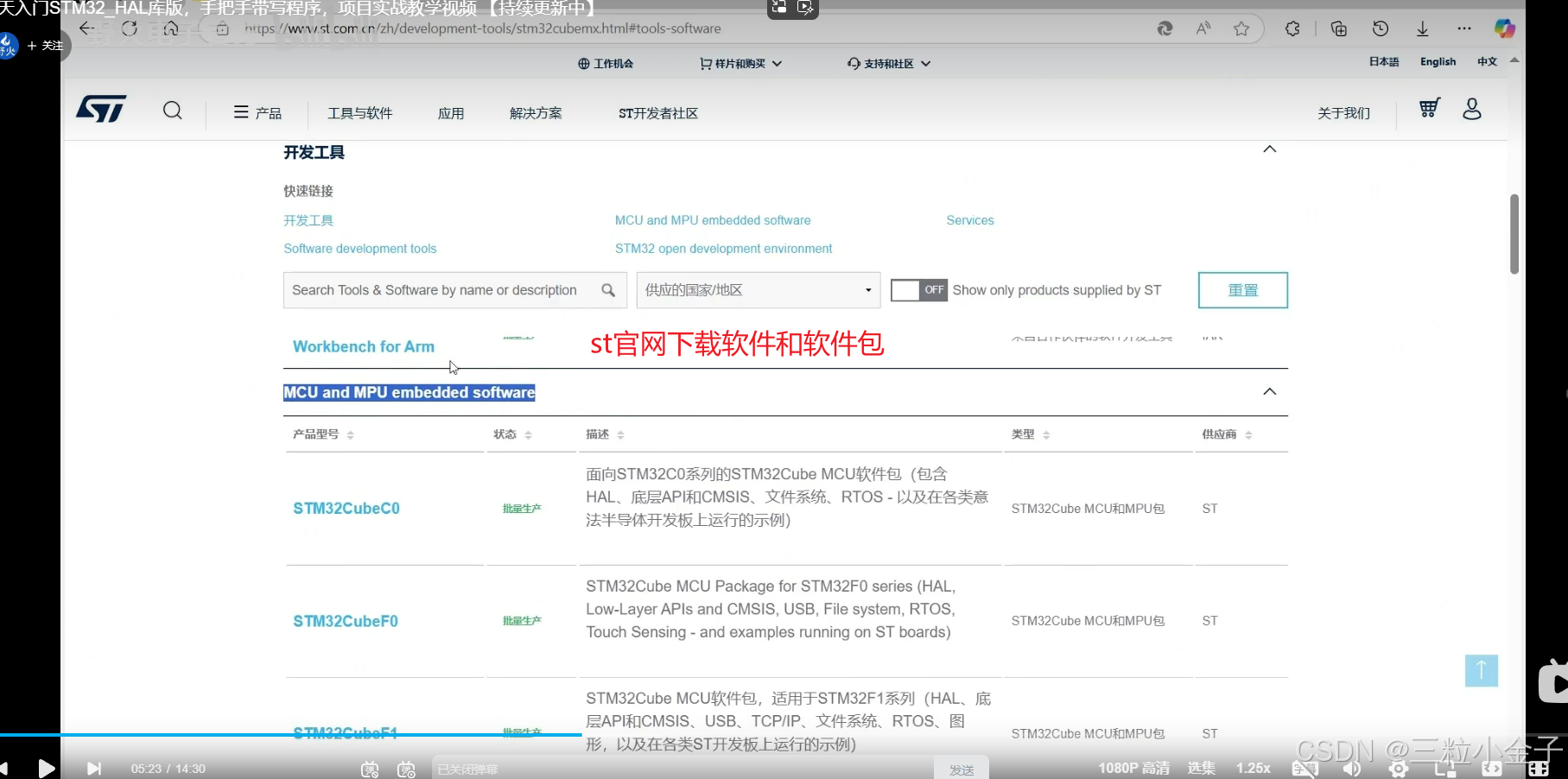Add page to favorites star
The image size is (1568, 779).
[x=1241, y=28]
